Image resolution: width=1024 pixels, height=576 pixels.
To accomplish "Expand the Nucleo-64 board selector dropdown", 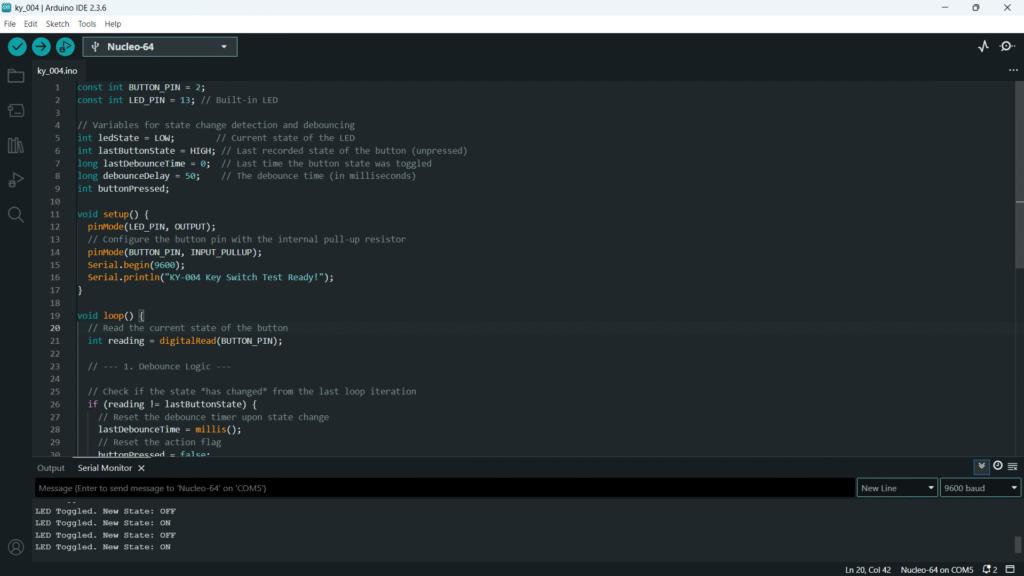I will pos(160,47).
